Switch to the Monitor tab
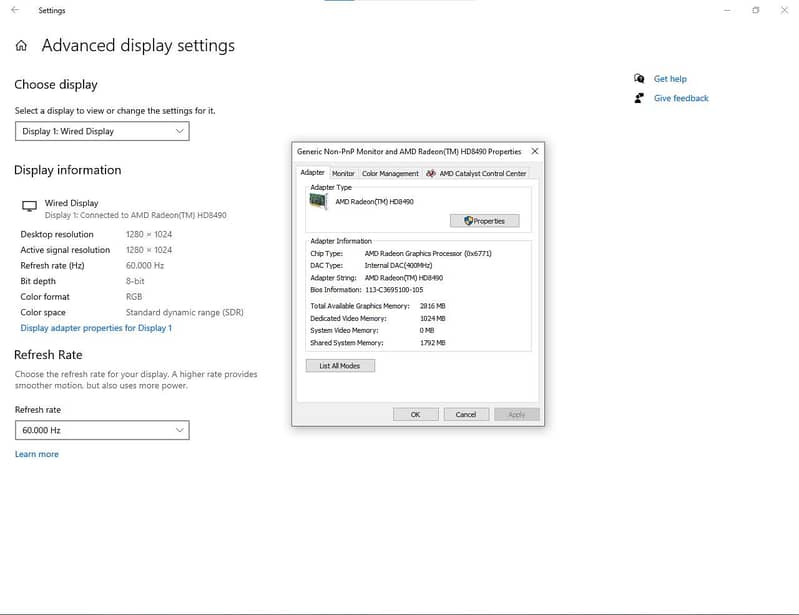 tap(343, 173)
